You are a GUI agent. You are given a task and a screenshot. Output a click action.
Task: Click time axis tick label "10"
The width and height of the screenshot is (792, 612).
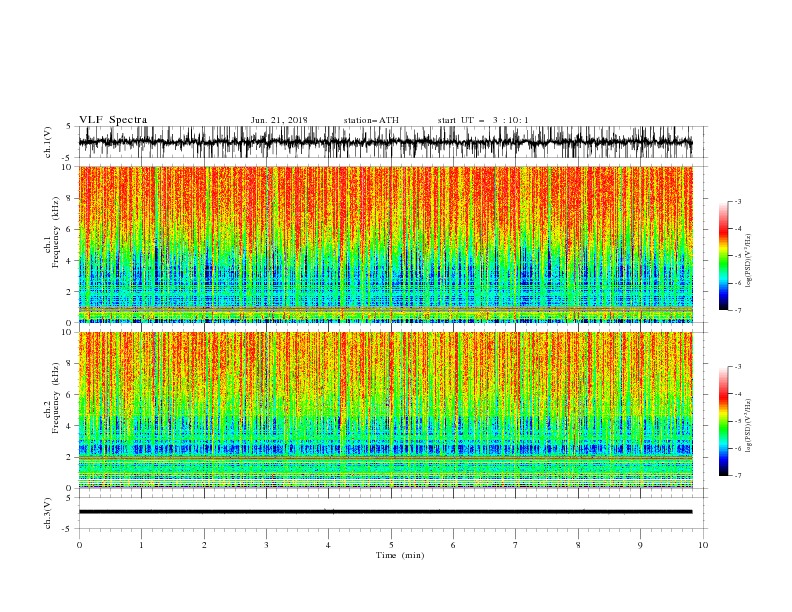pos(703,545)
